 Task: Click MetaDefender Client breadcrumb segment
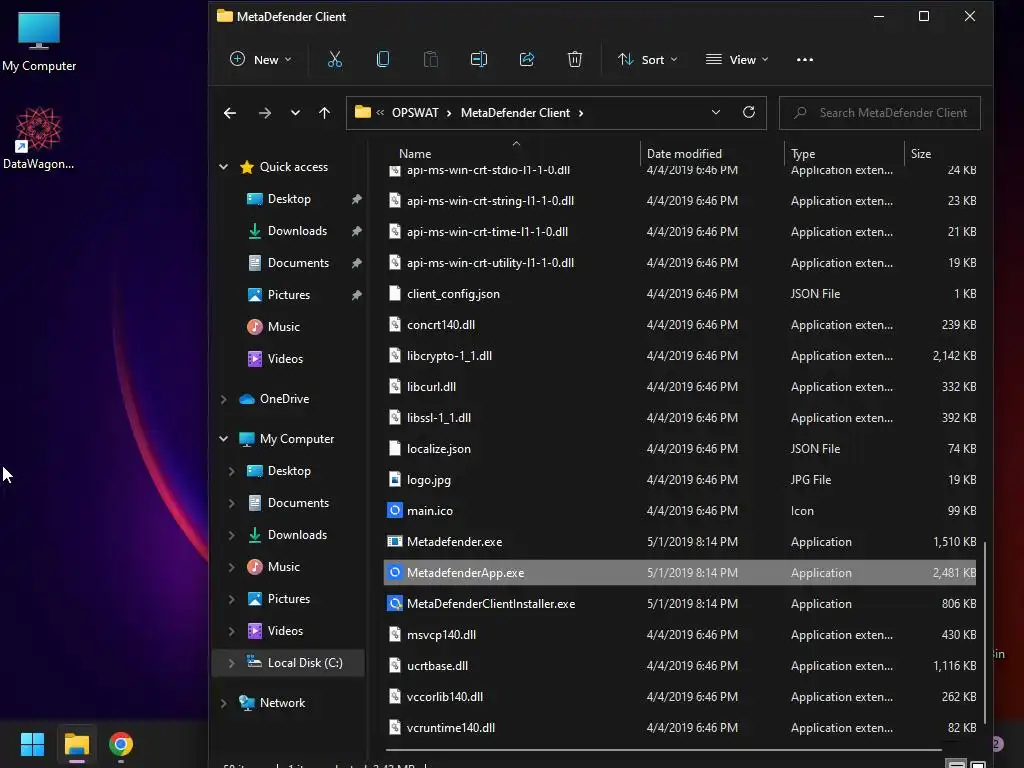515,112
